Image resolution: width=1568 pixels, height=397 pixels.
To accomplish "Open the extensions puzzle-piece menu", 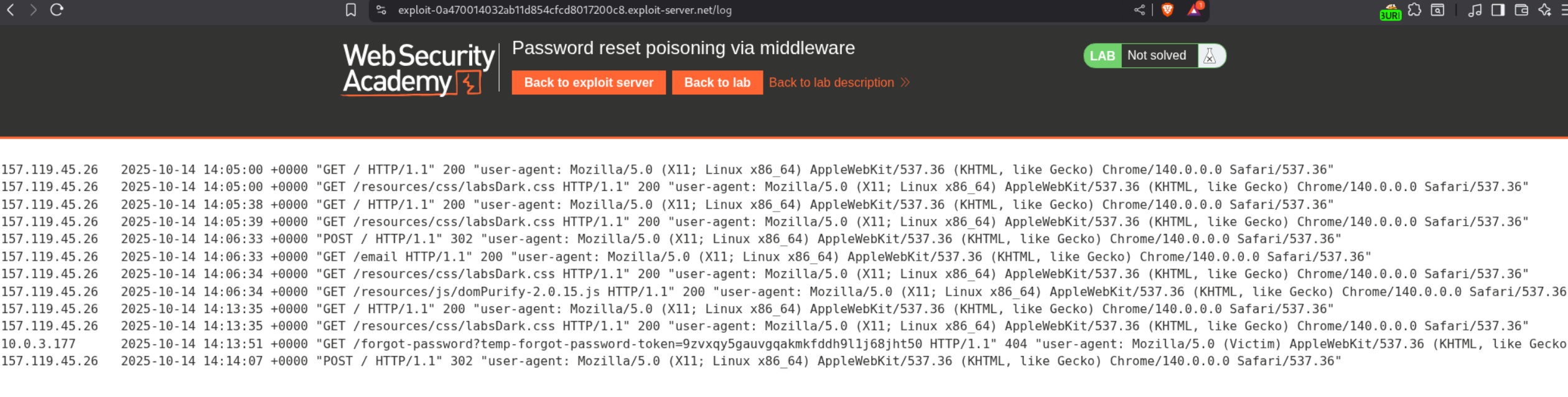I will click(x=1414, y=10).
